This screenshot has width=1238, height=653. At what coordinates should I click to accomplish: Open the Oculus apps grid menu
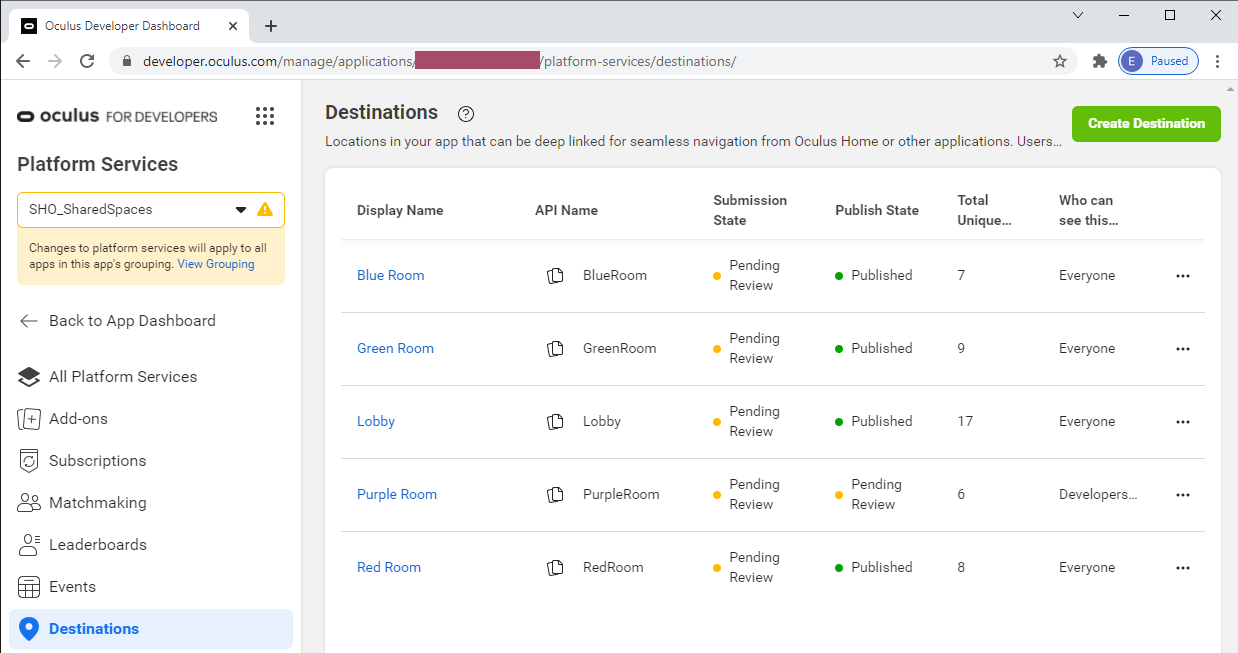(264, 116)
